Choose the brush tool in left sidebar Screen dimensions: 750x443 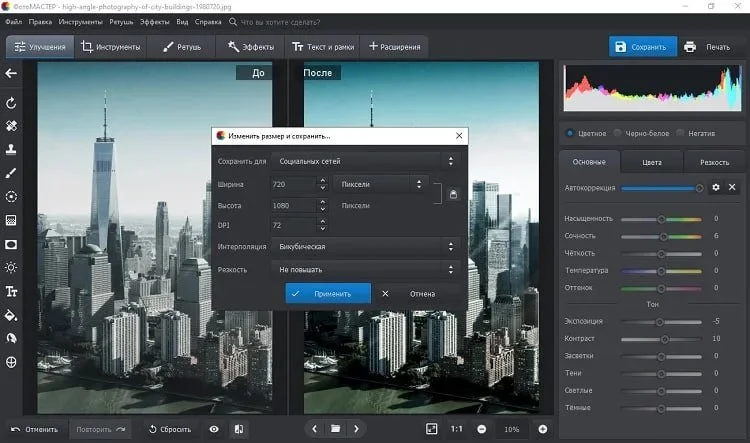point(11,173)
